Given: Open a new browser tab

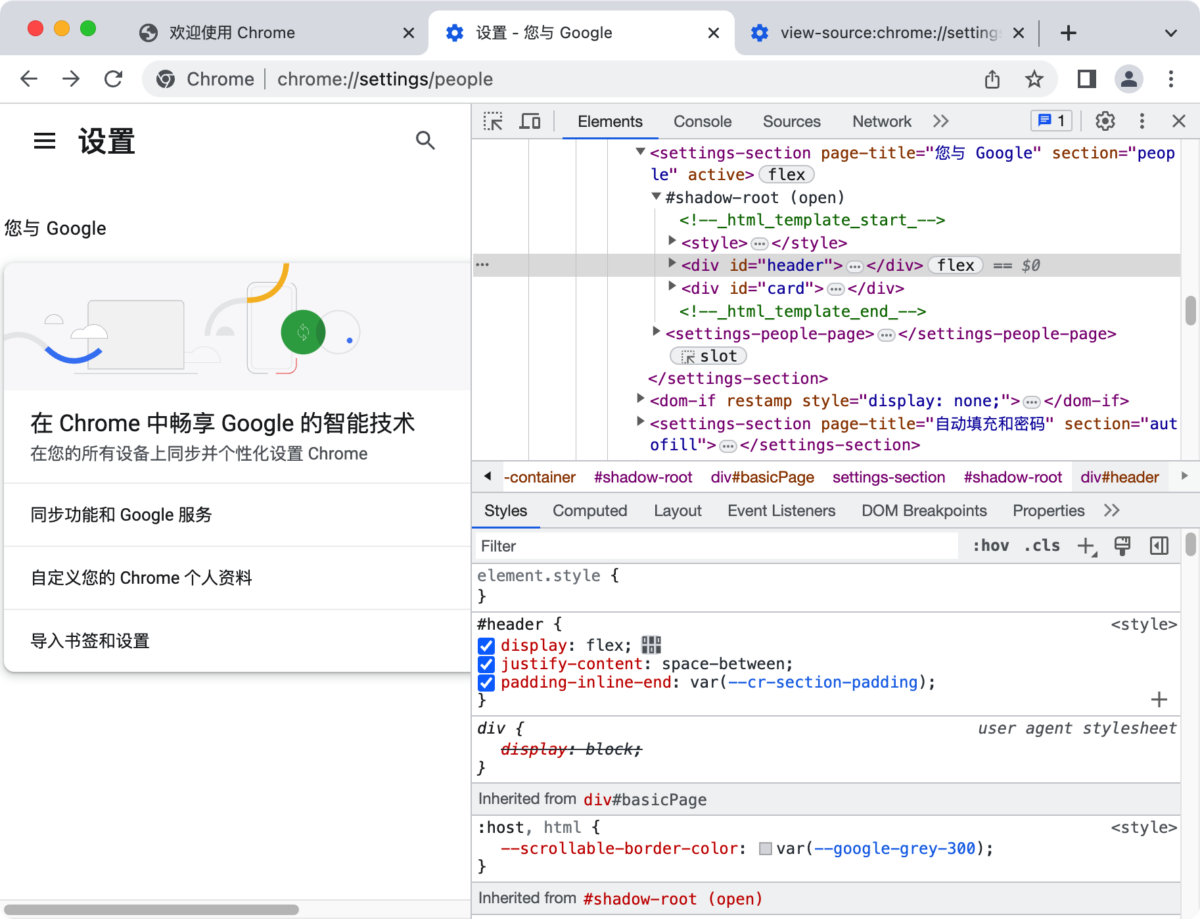Looking at the screenshot, I should click(1068, 33).
